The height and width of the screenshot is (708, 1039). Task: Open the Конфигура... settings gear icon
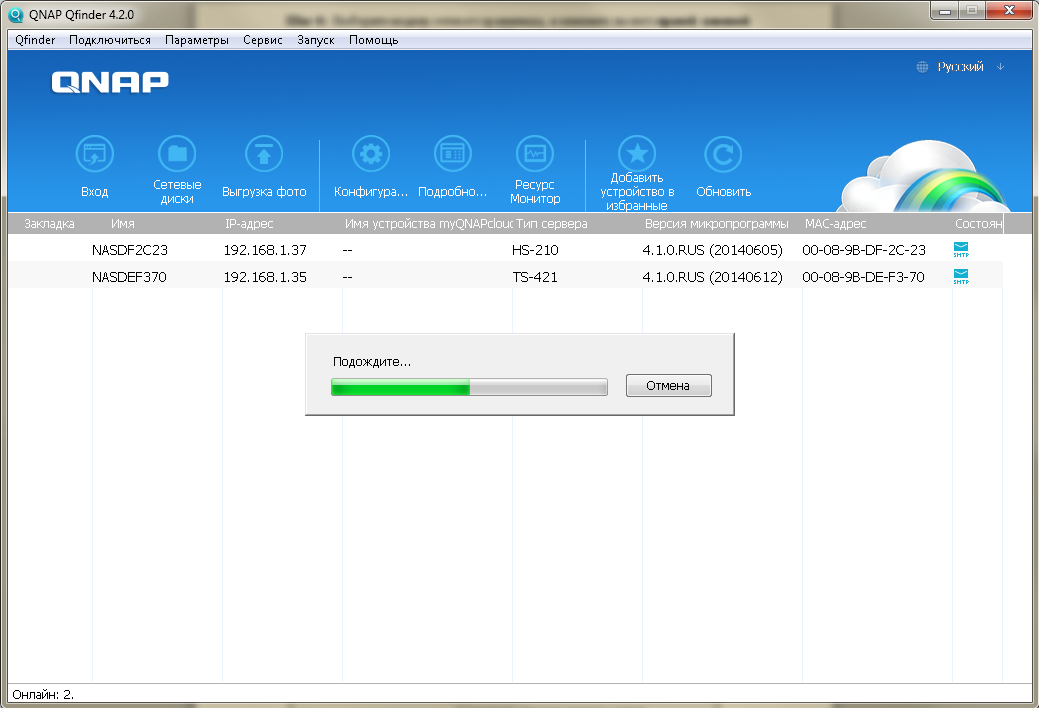(x=370, y=154)
